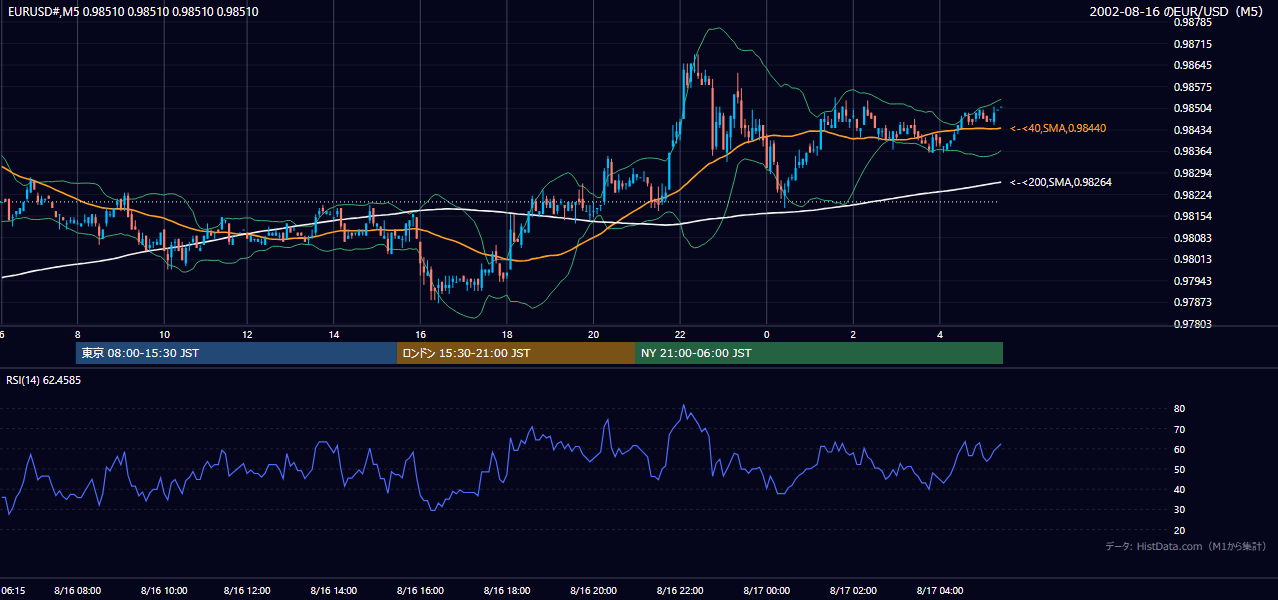Click the 8/16 18:00 time axis label
The width and height of the screenshot is (1278, 600).
click(x=507, y=591)
